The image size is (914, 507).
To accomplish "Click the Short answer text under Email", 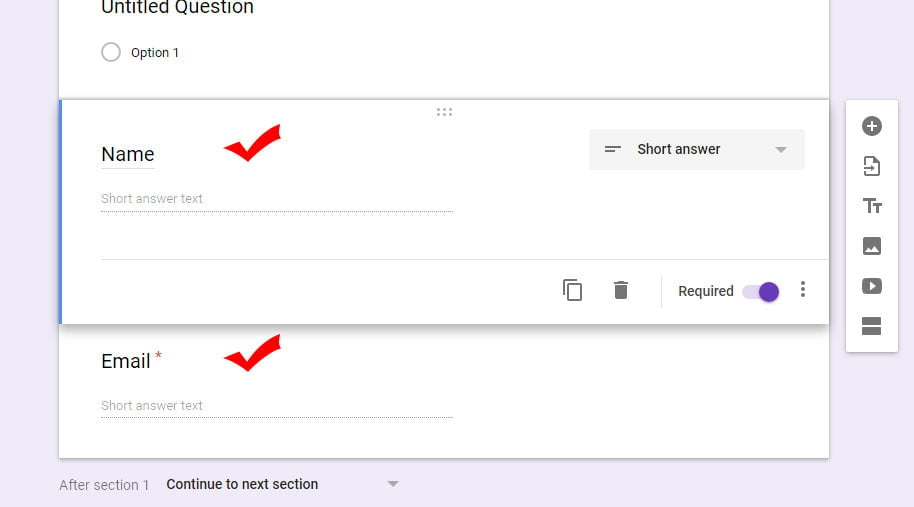I will click(x=152, y=406).
